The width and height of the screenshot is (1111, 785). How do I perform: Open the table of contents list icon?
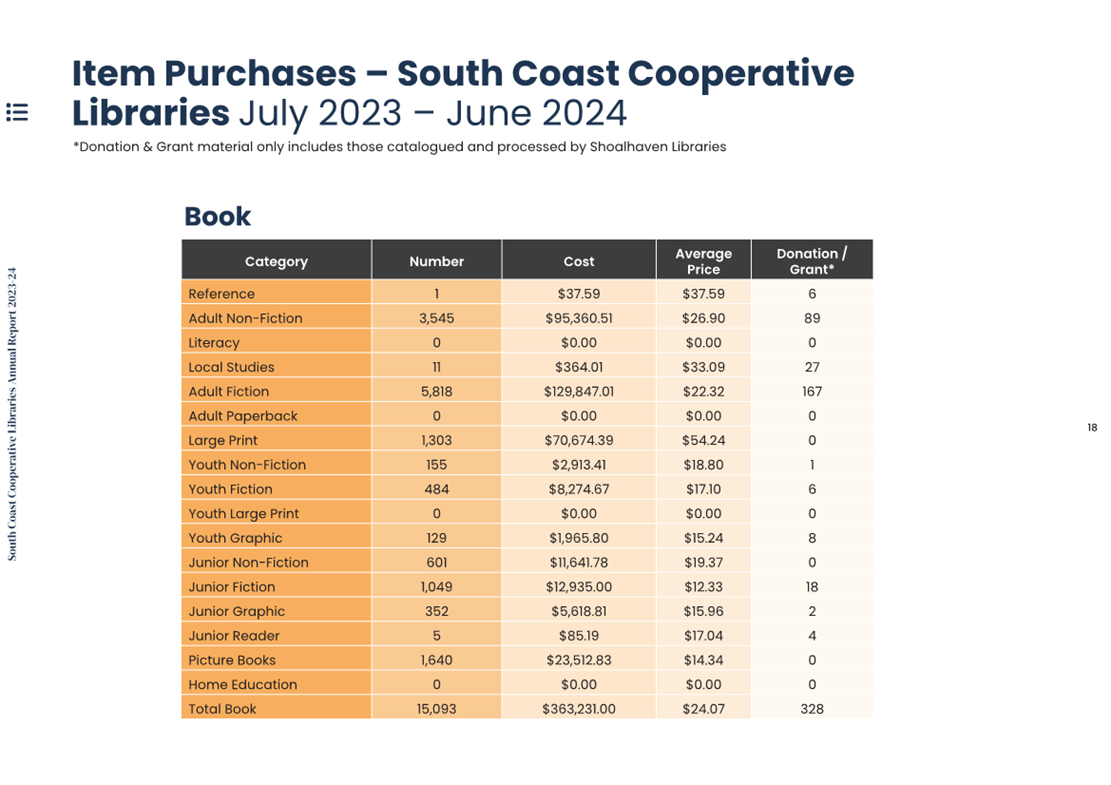pos(17,112)
